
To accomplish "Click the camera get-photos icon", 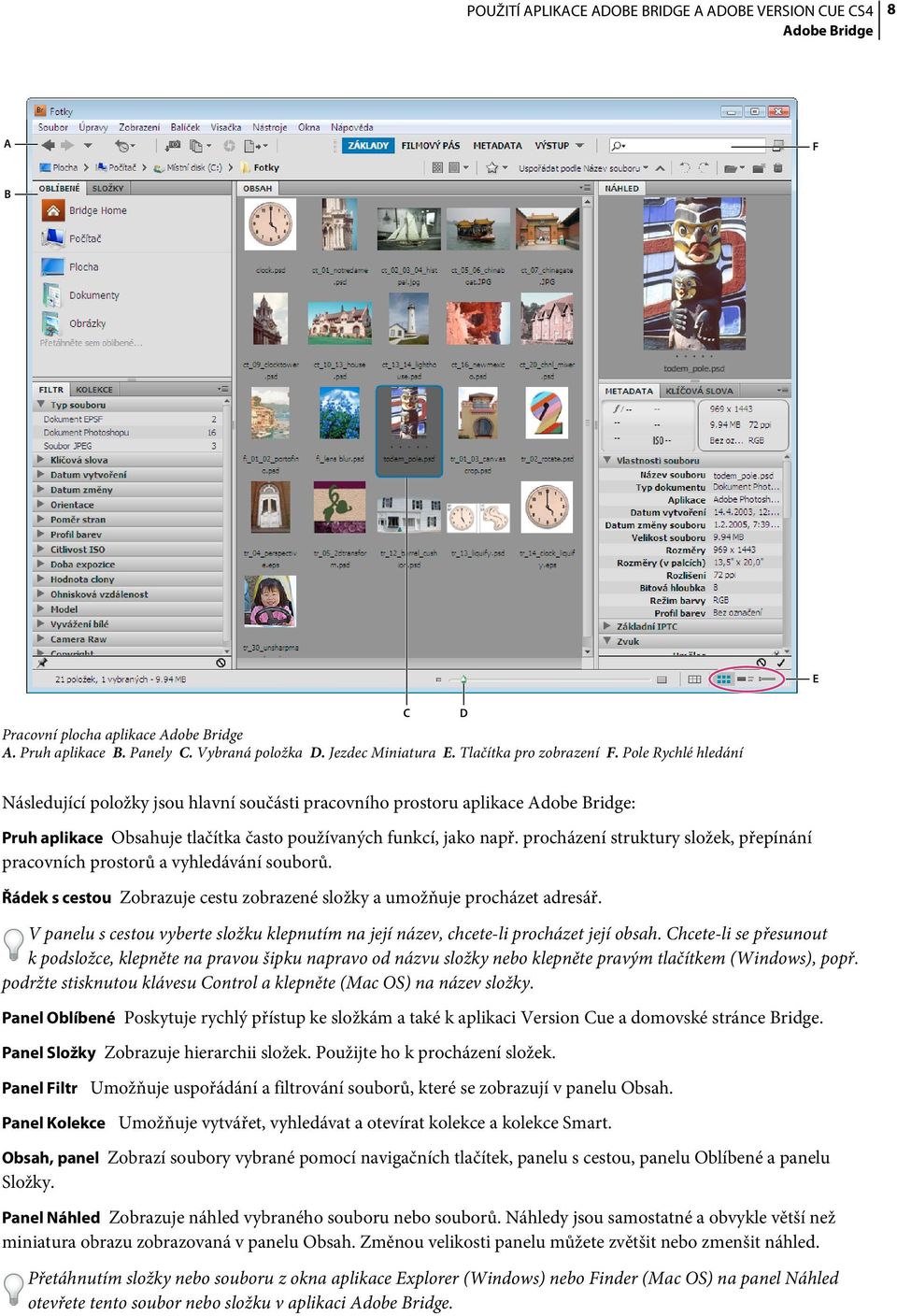I will 174,146.
